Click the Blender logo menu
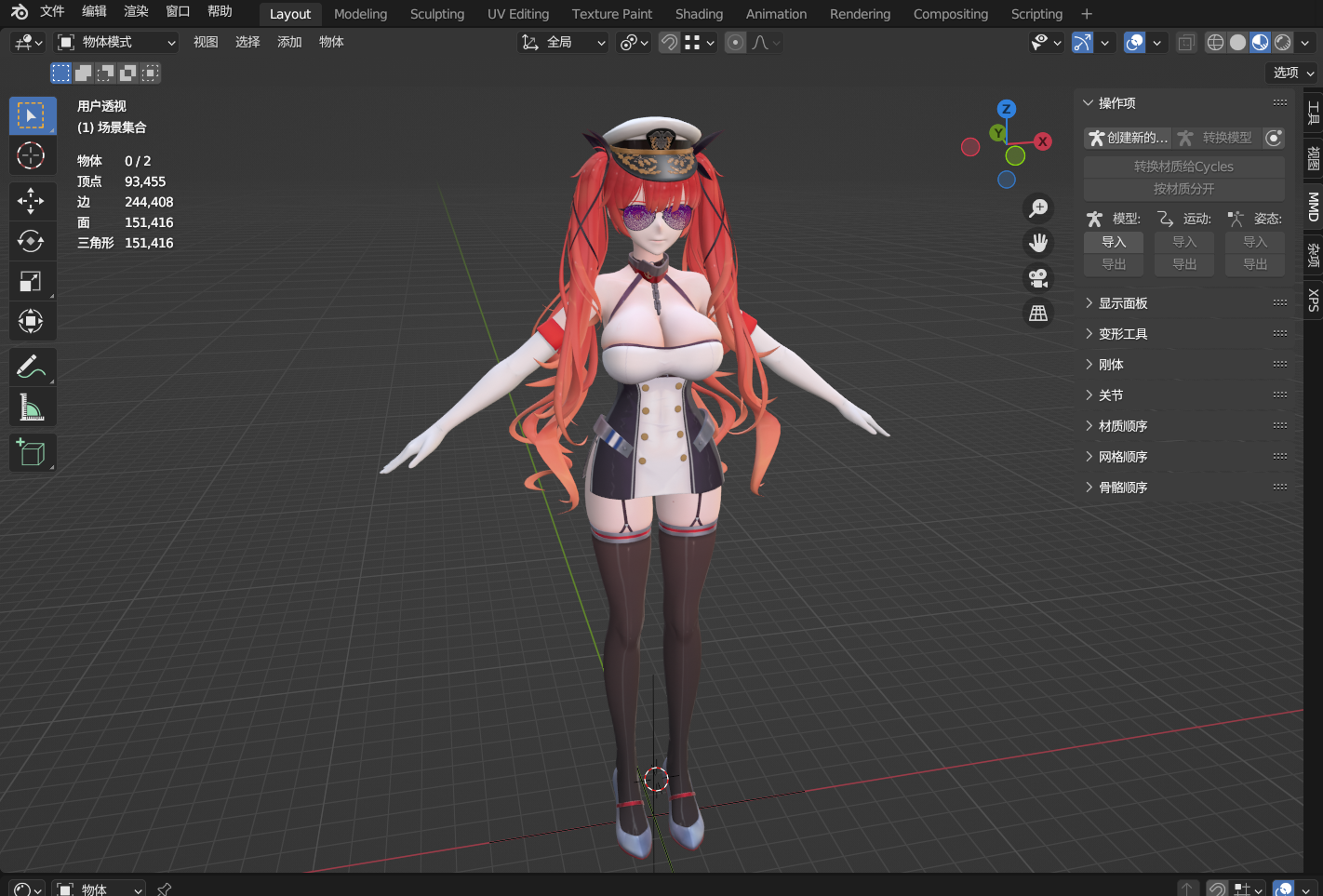The width and height of the screenshot is (1323, 896). (20, 12)
